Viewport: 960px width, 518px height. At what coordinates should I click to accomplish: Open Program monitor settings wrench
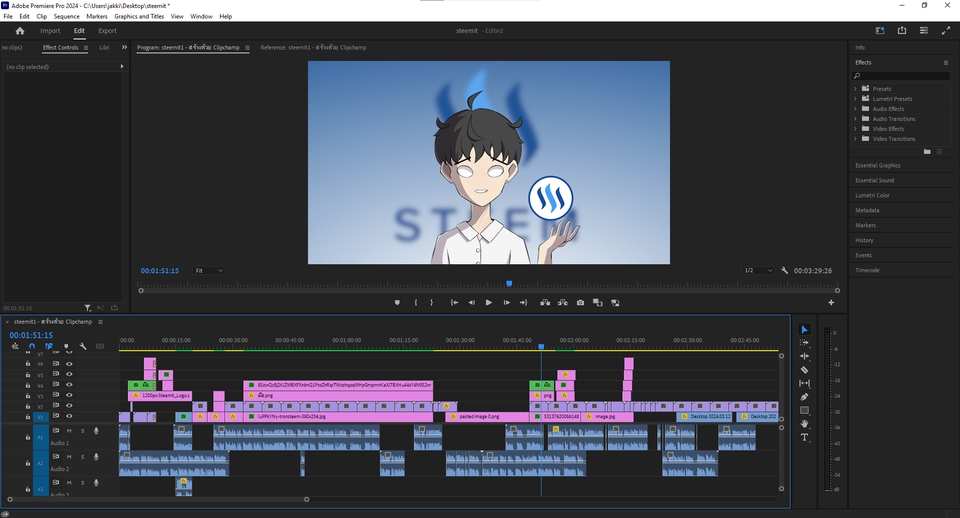(x=784, y=270)
